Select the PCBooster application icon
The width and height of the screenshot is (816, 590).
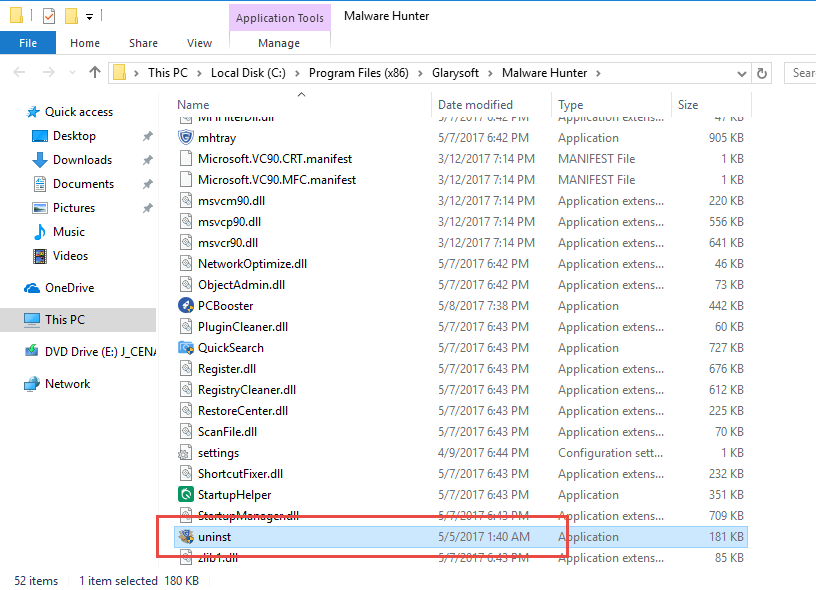(186, 305)
